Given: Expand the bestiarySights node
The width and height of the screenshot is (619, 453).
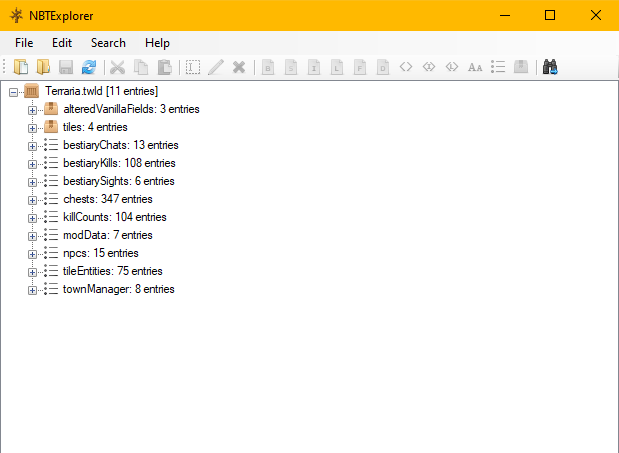Looking at the screenshot, I should click(x=32, y=182).
